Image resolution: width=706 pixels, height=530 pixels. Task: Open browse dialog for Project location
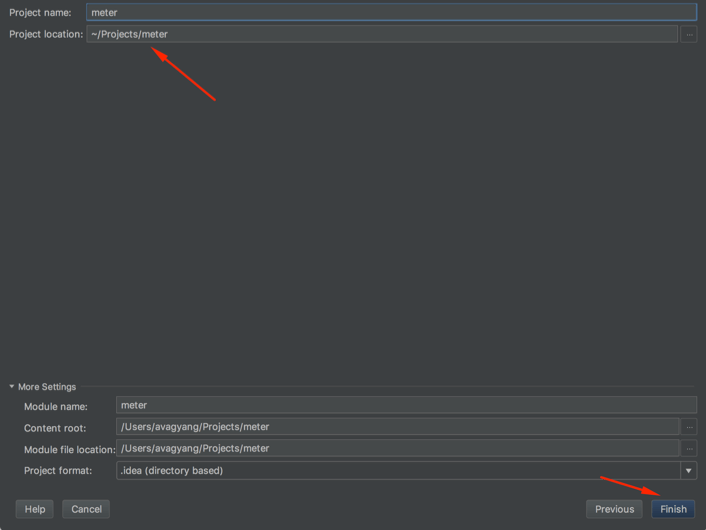[x=689, y=34]
